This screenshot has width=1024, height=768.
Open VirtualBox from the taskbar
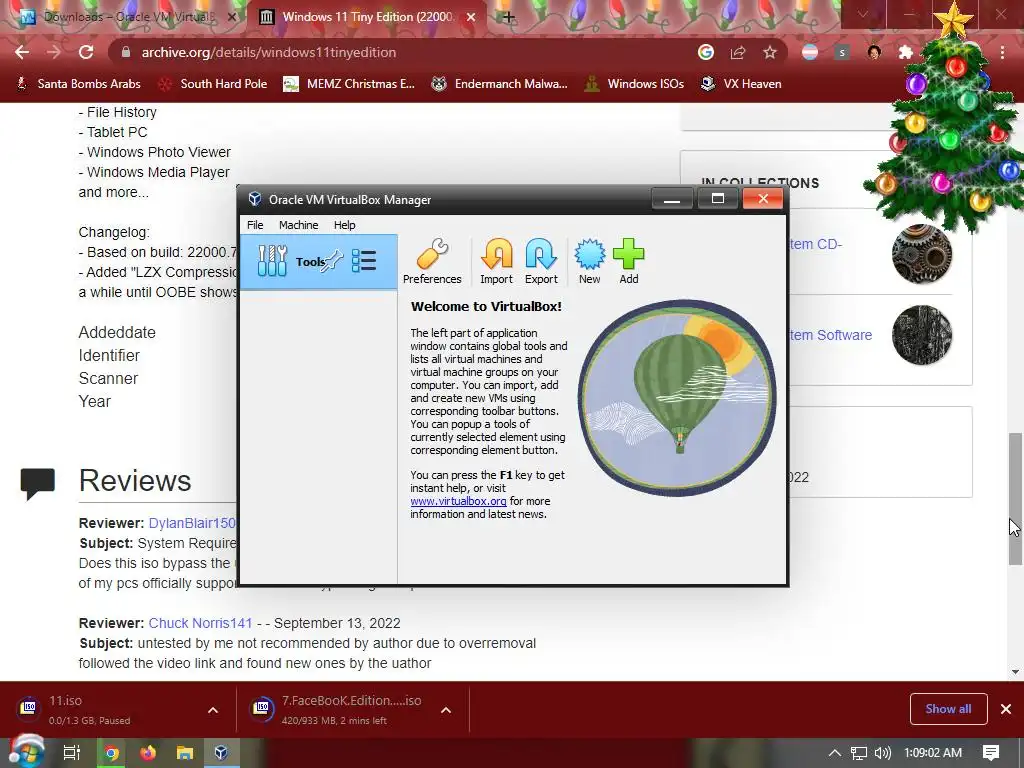(221, 754)
